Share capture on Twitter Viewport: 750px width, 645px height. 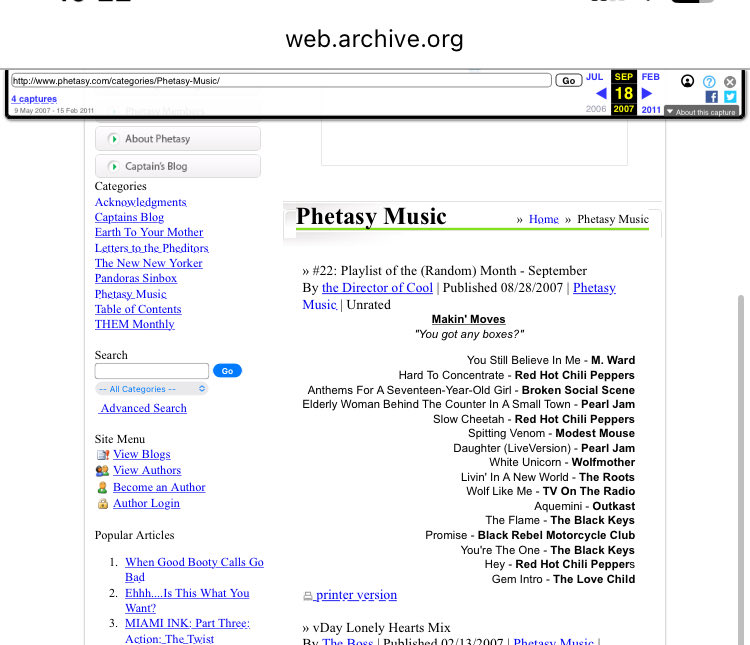tap(730, 97)
